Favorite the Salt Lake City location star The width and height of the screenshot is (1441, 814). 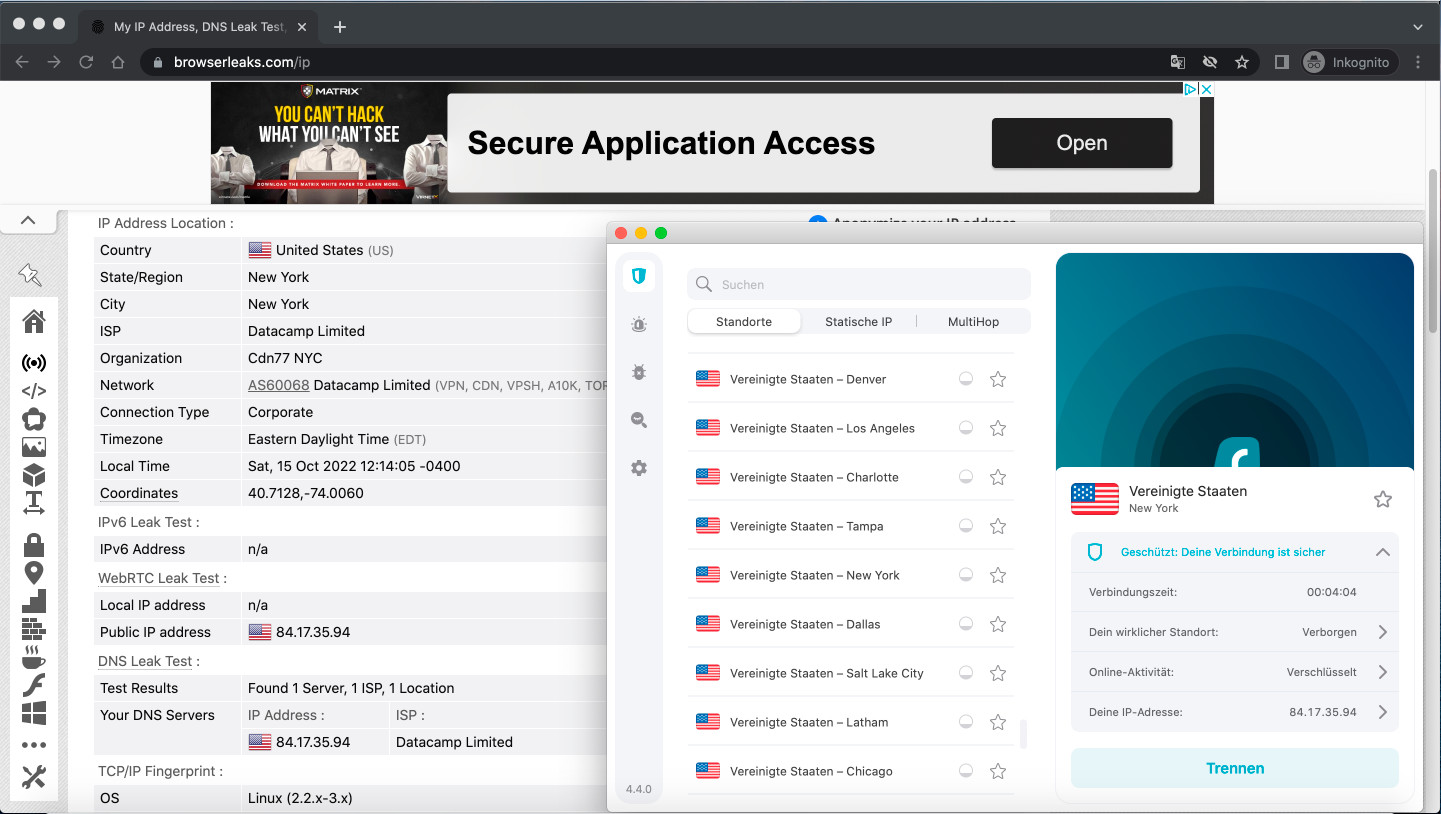pos(998,673)
